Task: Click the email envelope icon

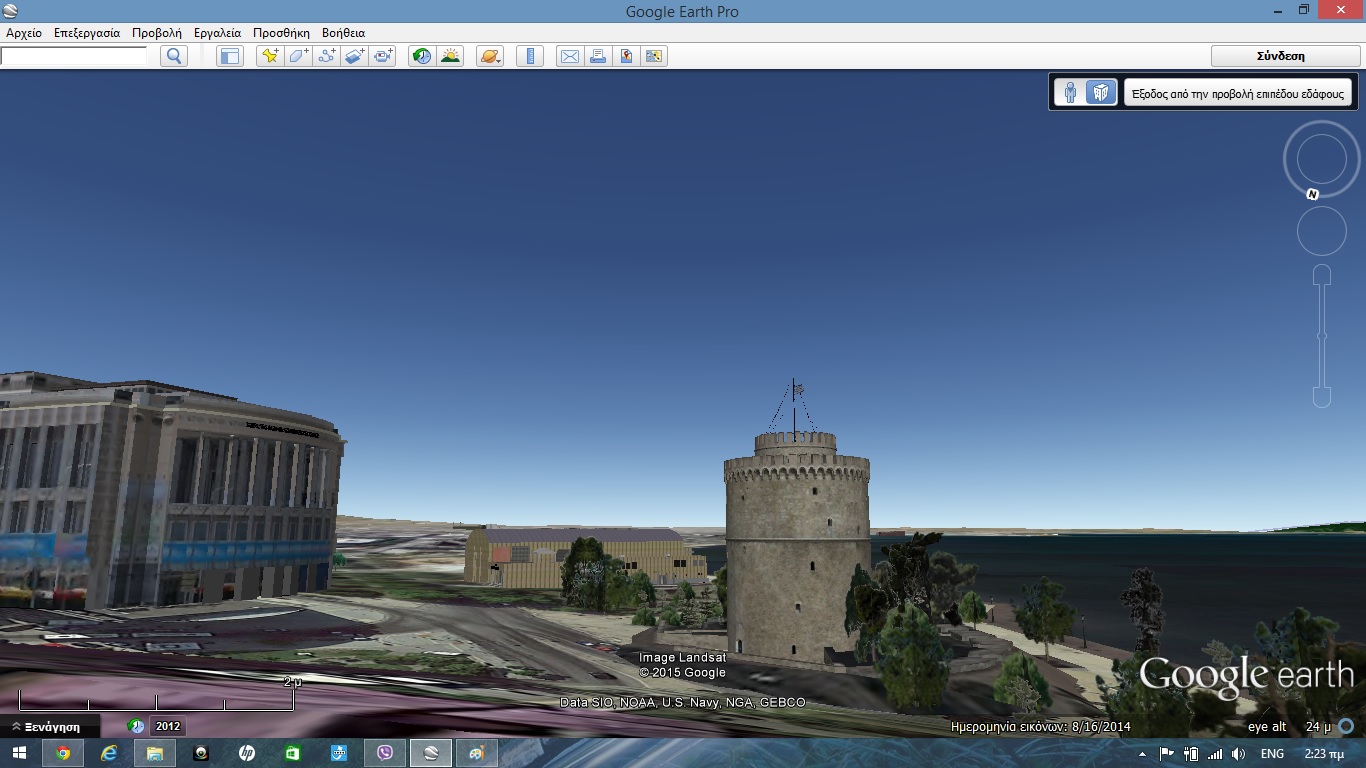Action: (x=569, y=56)
